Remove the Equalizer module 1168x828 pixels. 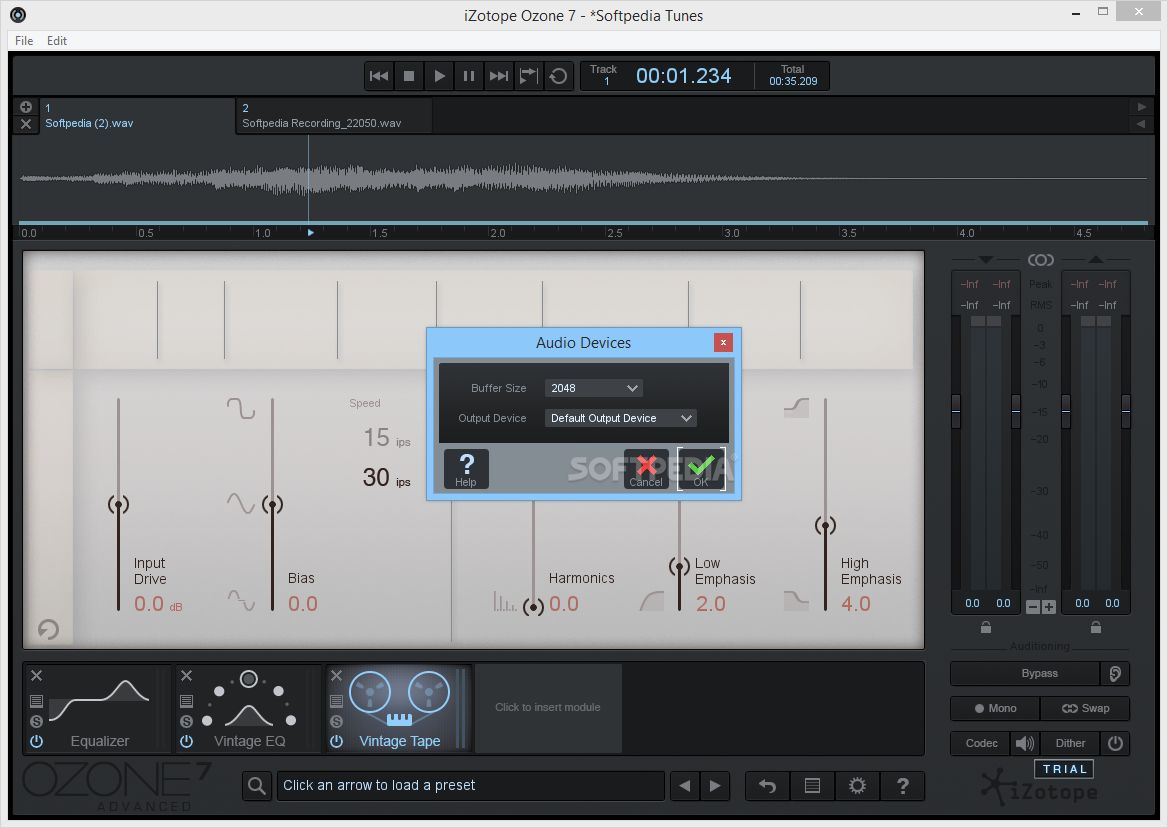pos(36,675)
